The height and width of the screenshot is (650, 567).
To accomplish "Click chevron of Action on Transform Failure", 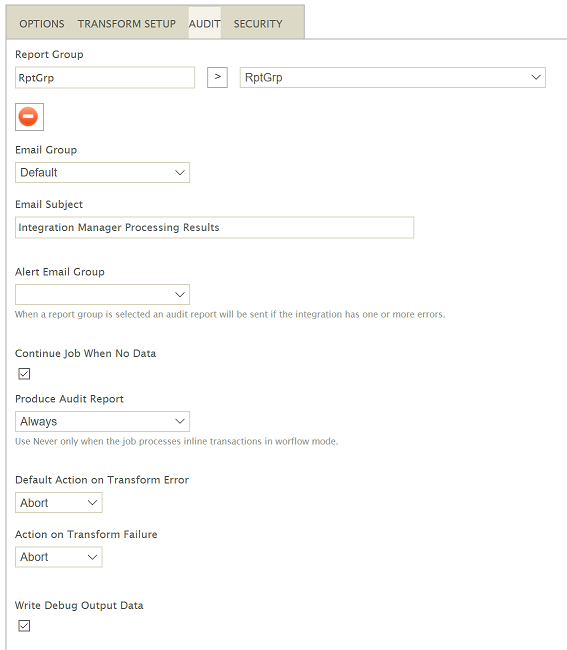I will click(x=92, y=557).
